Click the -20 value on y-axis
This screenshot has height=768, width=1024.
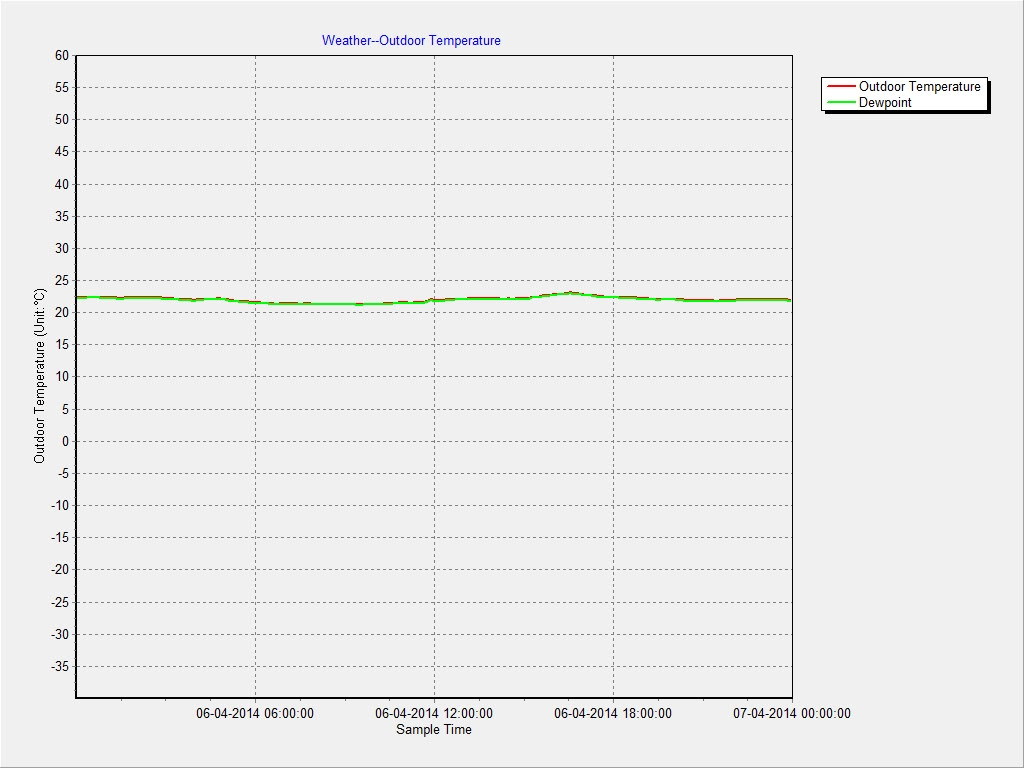59,569
